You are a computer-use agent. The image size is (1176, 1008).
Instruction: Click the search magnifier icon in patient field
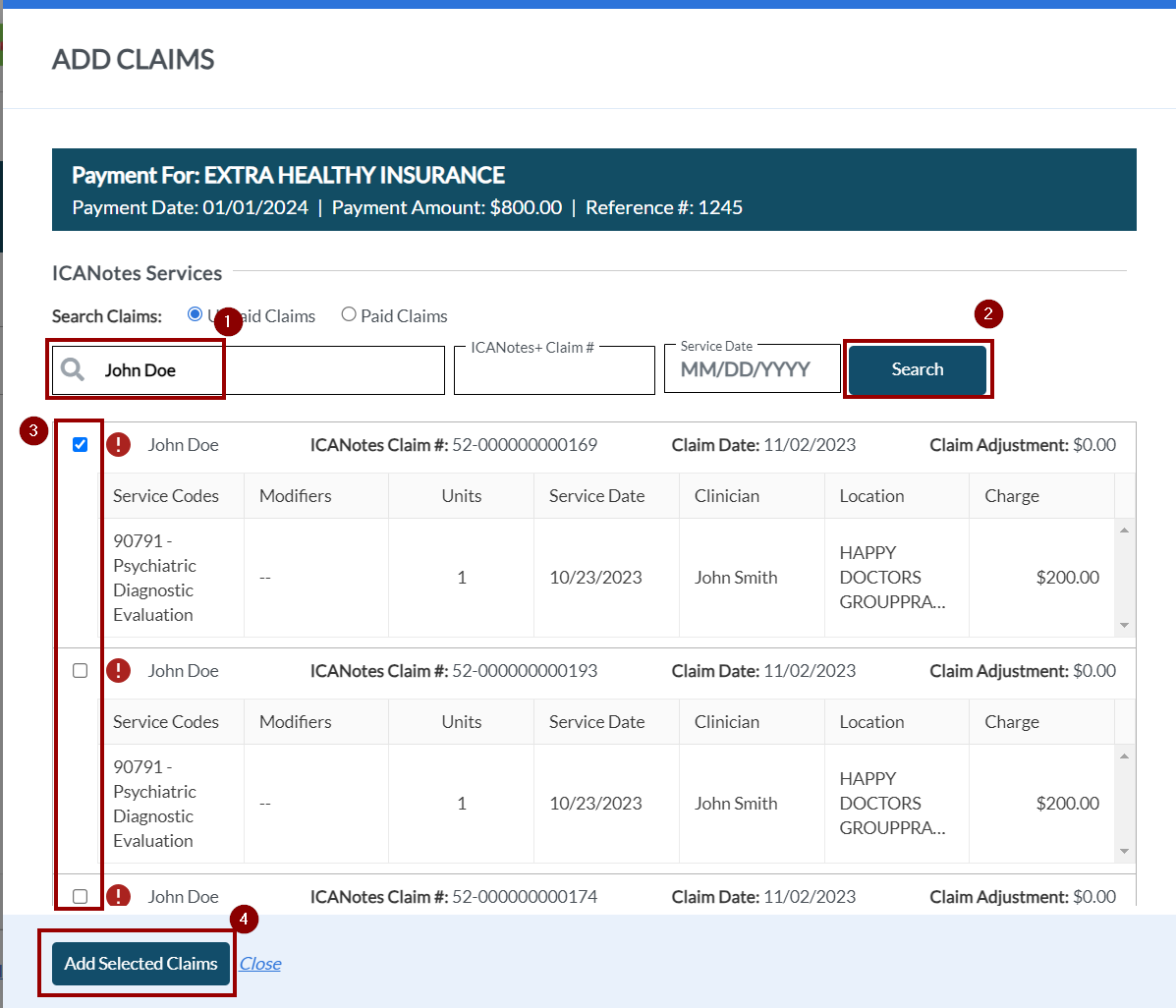(x=73, y=369)
